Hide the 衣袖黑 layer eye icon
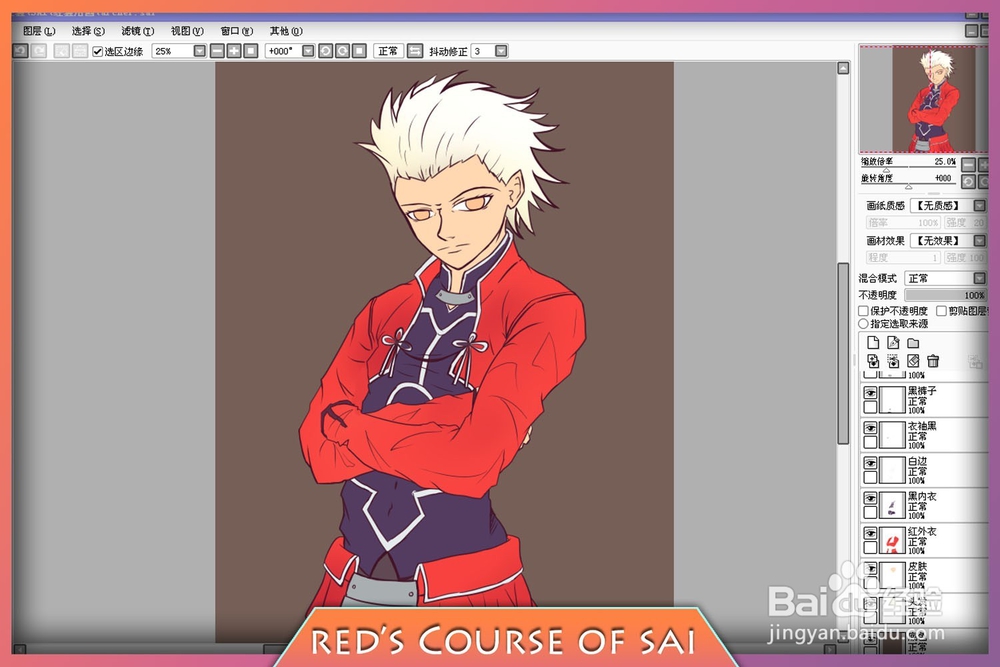Screen dimensions: 1000x667 870,429
